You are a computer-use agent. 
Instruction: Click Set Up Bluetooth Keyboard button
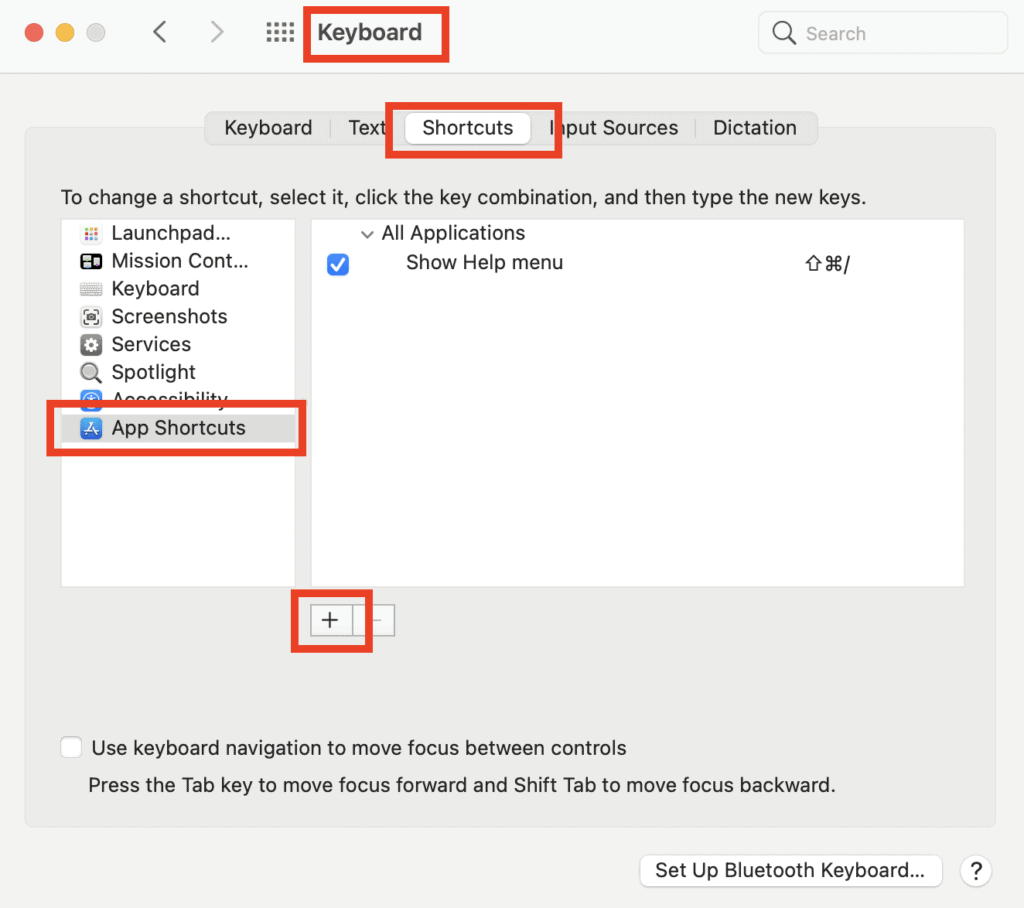point(790,870)
